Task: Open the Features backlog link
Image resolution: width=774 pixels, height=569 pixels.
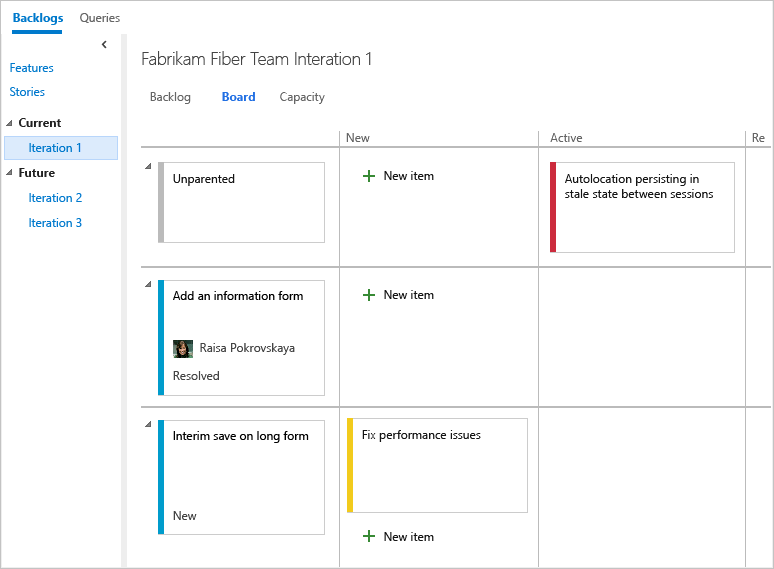Action: (x=32, y=68)
